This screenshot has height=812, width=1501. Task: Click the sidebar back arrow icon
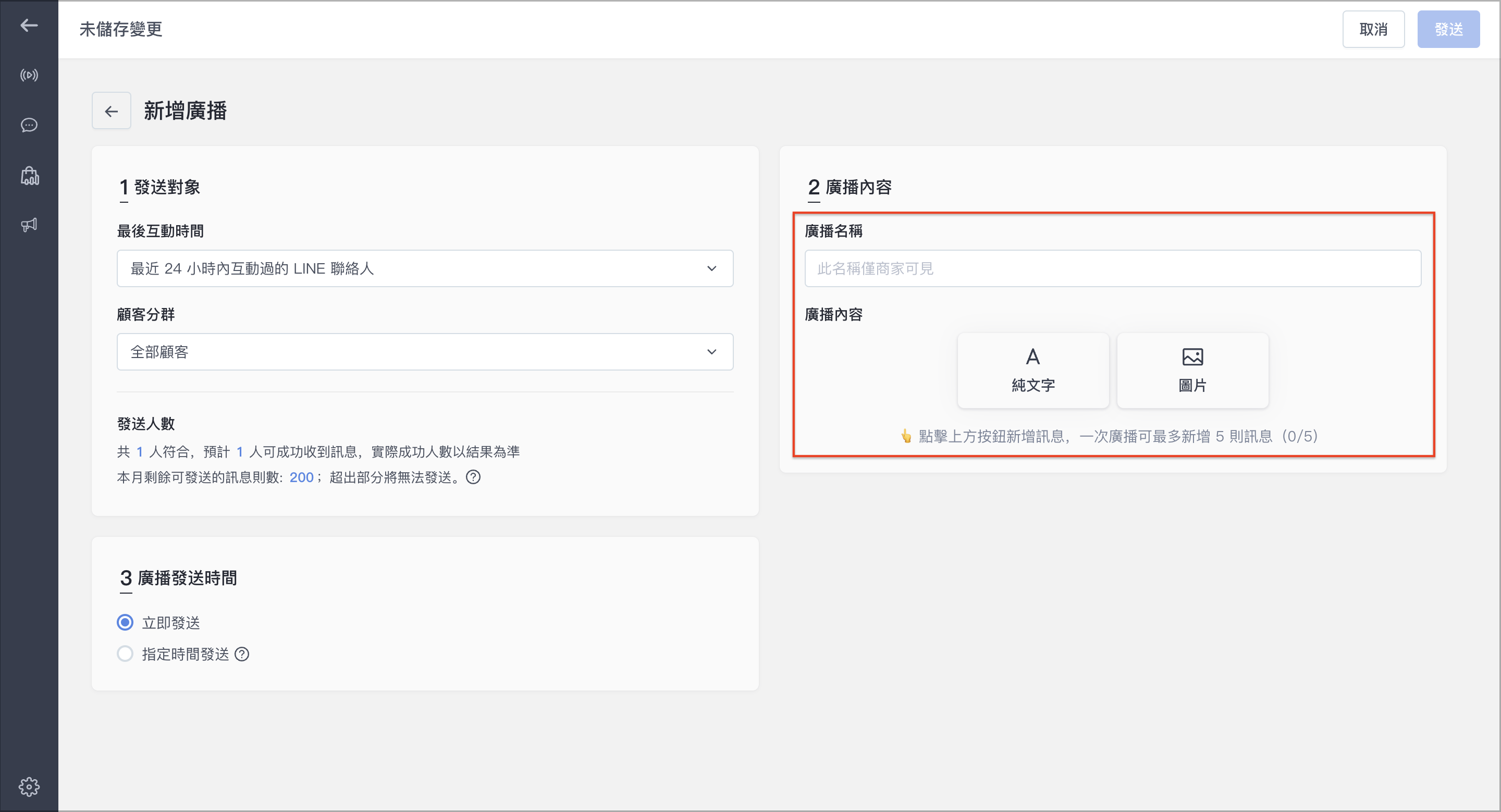point(29,25)
